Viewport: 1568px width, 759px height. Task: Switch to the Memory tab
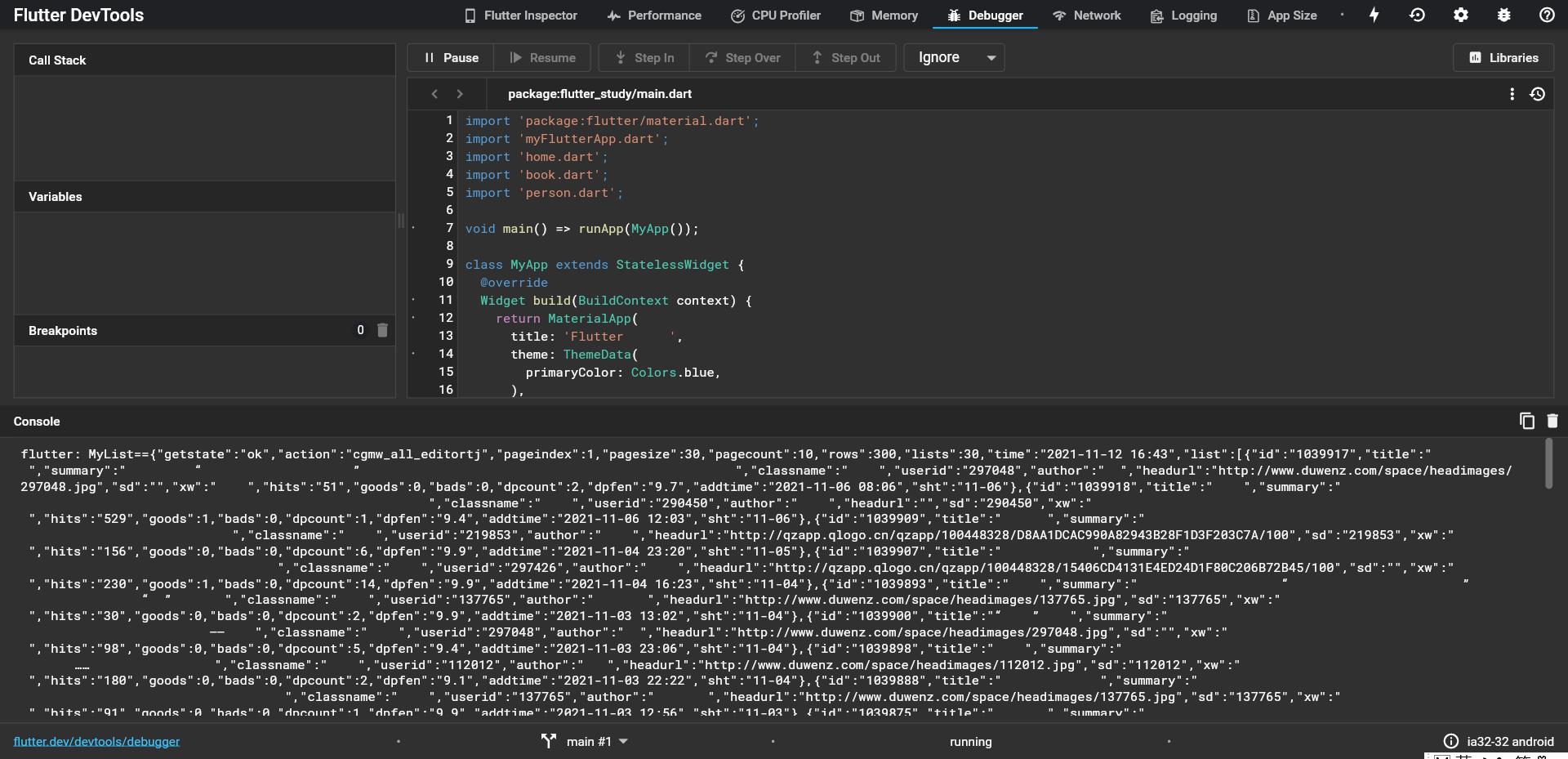[884, 16]
